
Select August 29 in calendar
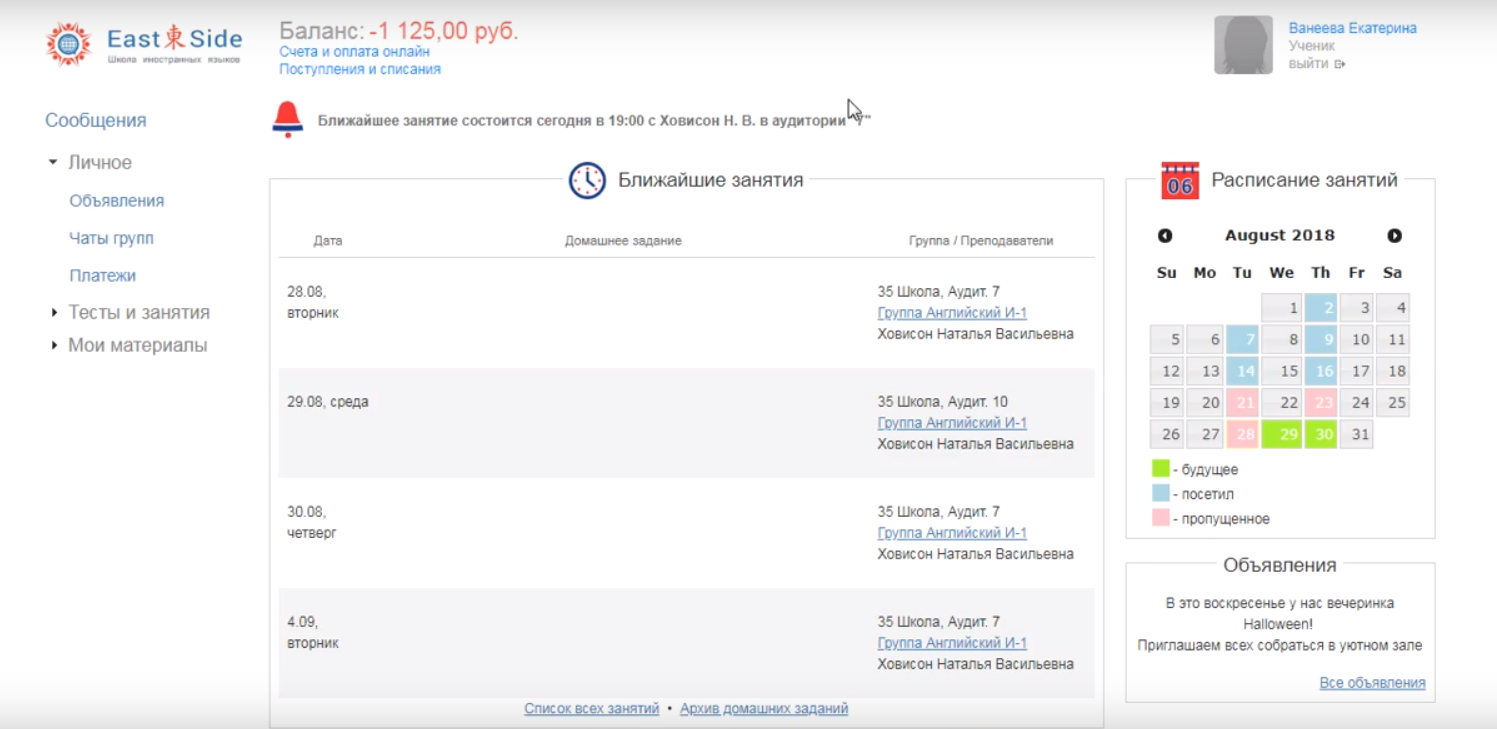pyautogui.click(x=1282, y=434)
